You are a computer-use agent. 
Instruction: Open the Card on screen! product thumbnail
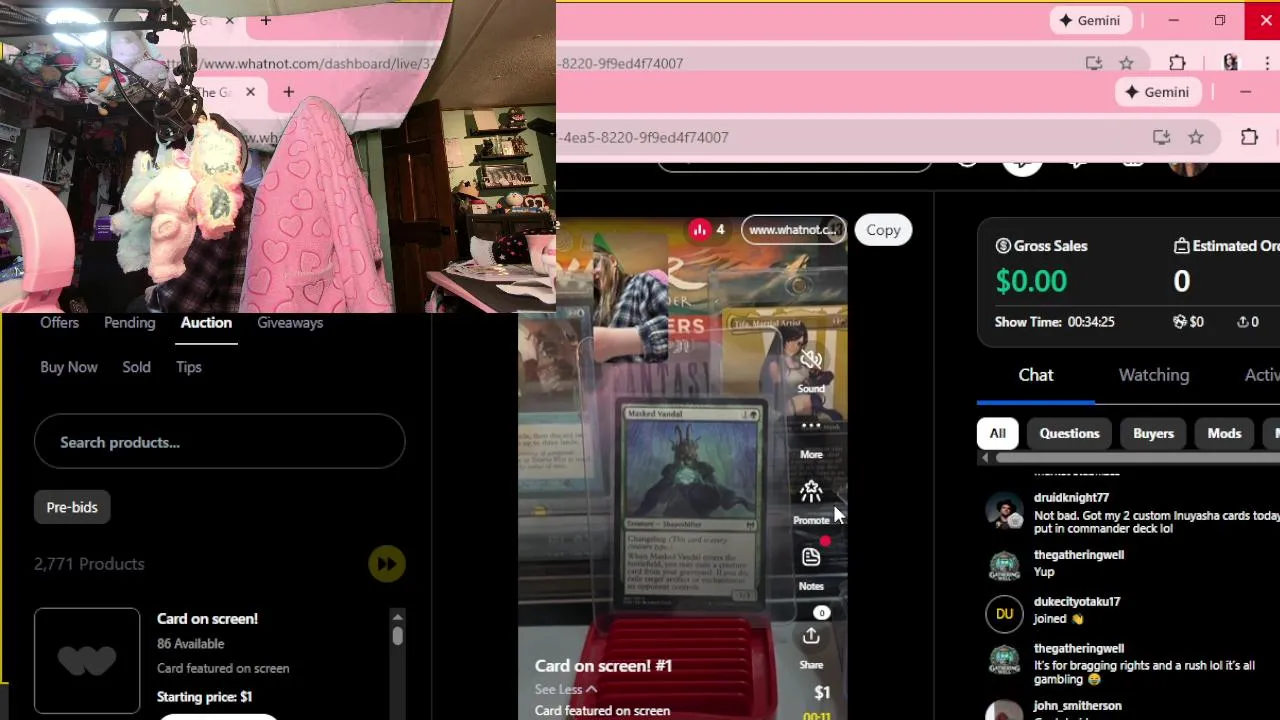click(87, 660)
